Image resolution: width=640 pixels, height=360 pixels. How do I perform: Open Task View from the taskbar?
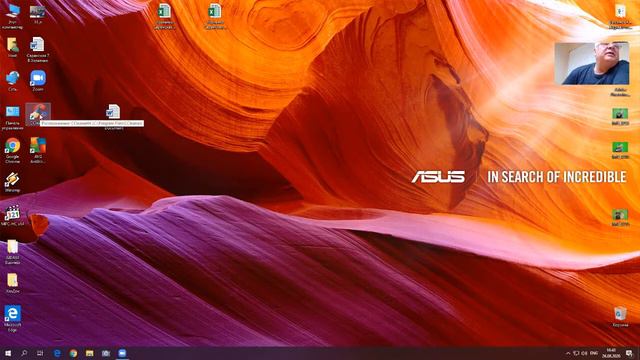40,353
